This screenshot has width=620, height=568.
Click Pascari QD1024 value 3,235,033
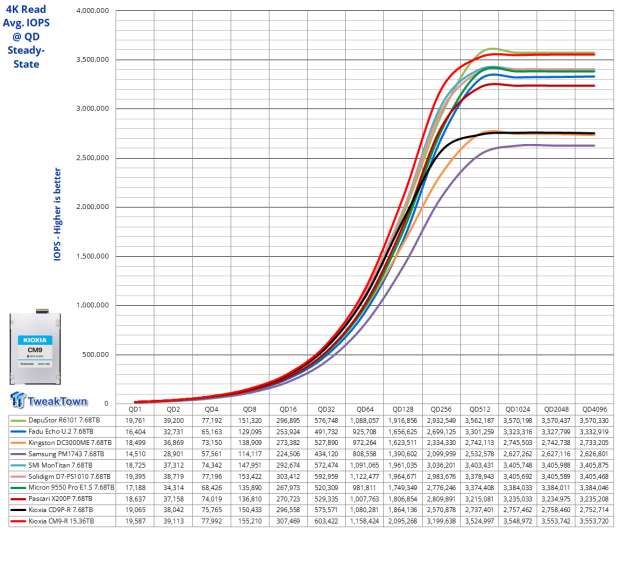click(x=517, y=499)
